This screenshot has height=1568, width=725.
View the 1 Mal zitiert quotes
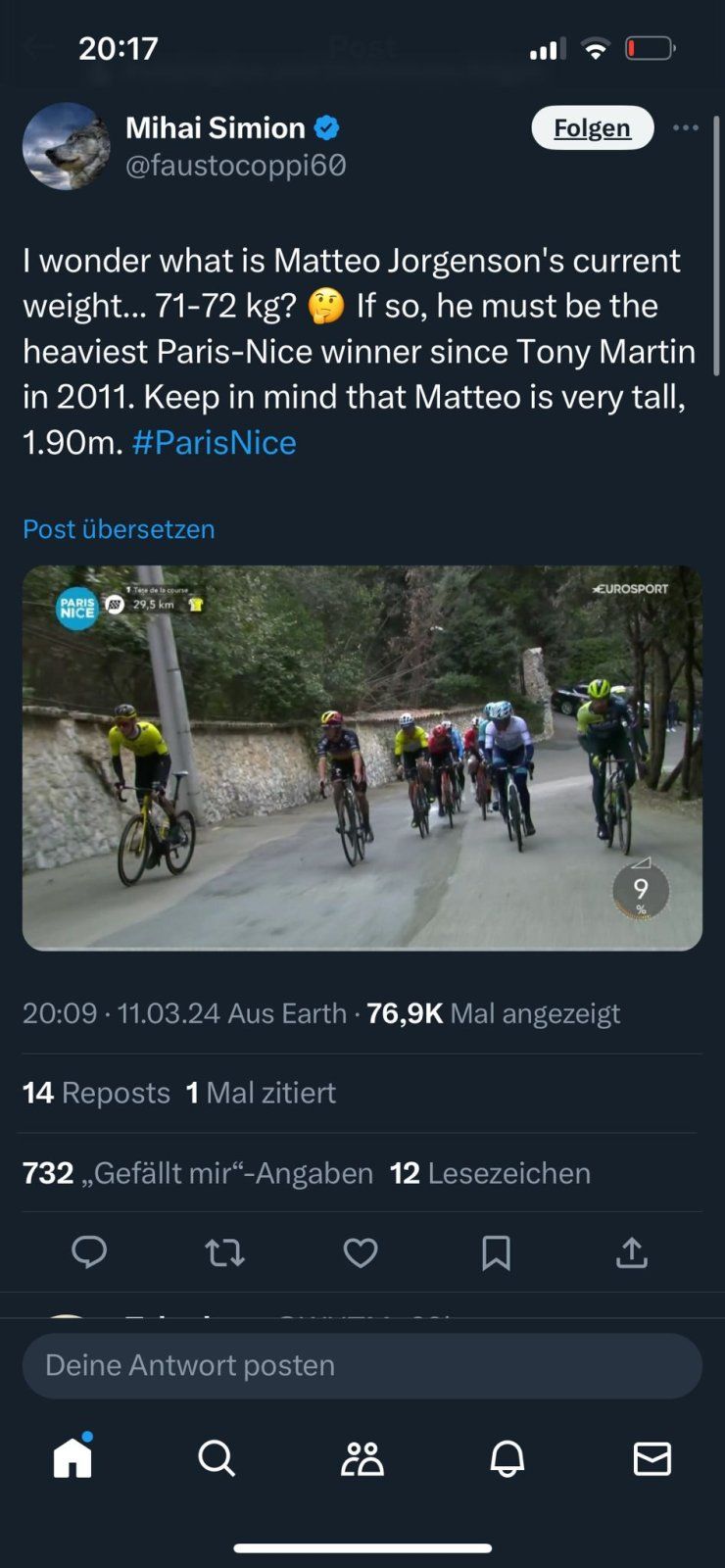(261, 1093)
